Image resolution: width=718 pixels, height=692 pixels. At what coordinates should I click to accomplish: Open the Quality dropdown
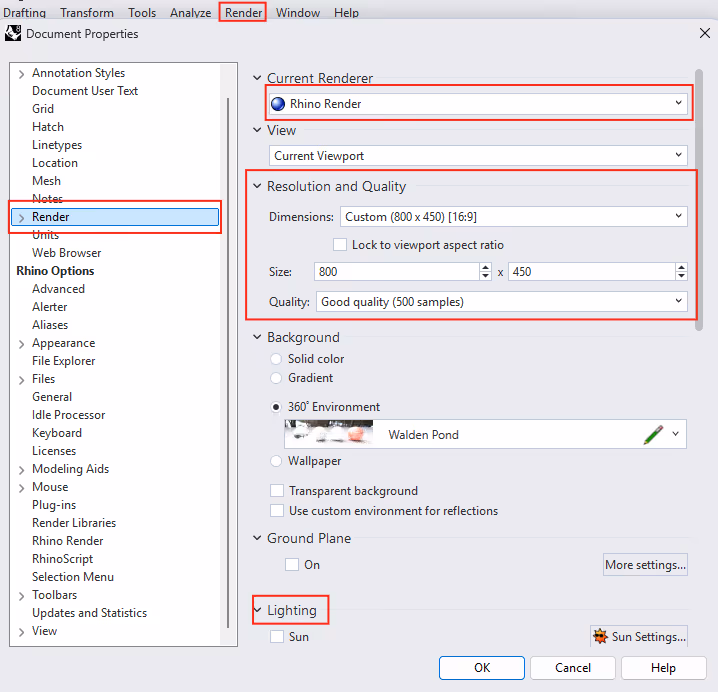(x=501, y=302)
